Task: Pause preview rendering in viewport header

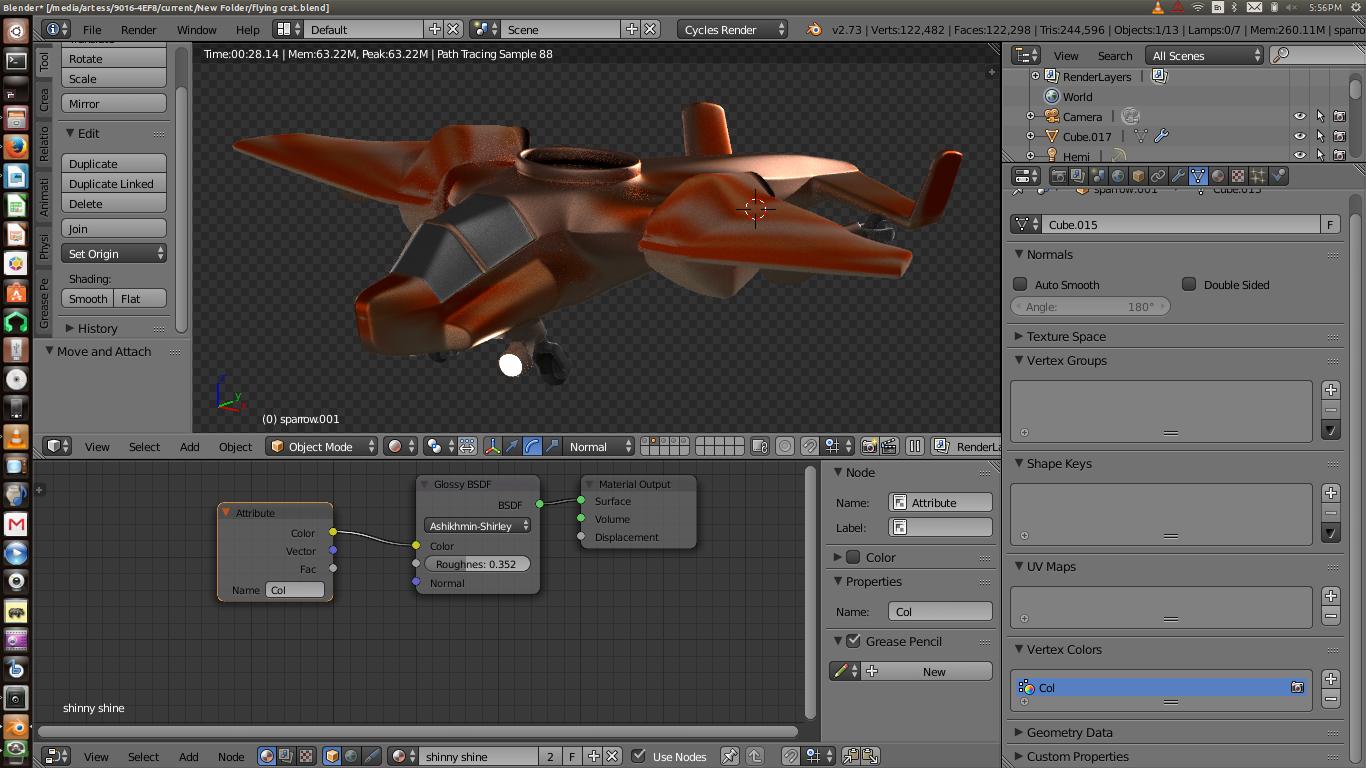Action: point(915,447)
